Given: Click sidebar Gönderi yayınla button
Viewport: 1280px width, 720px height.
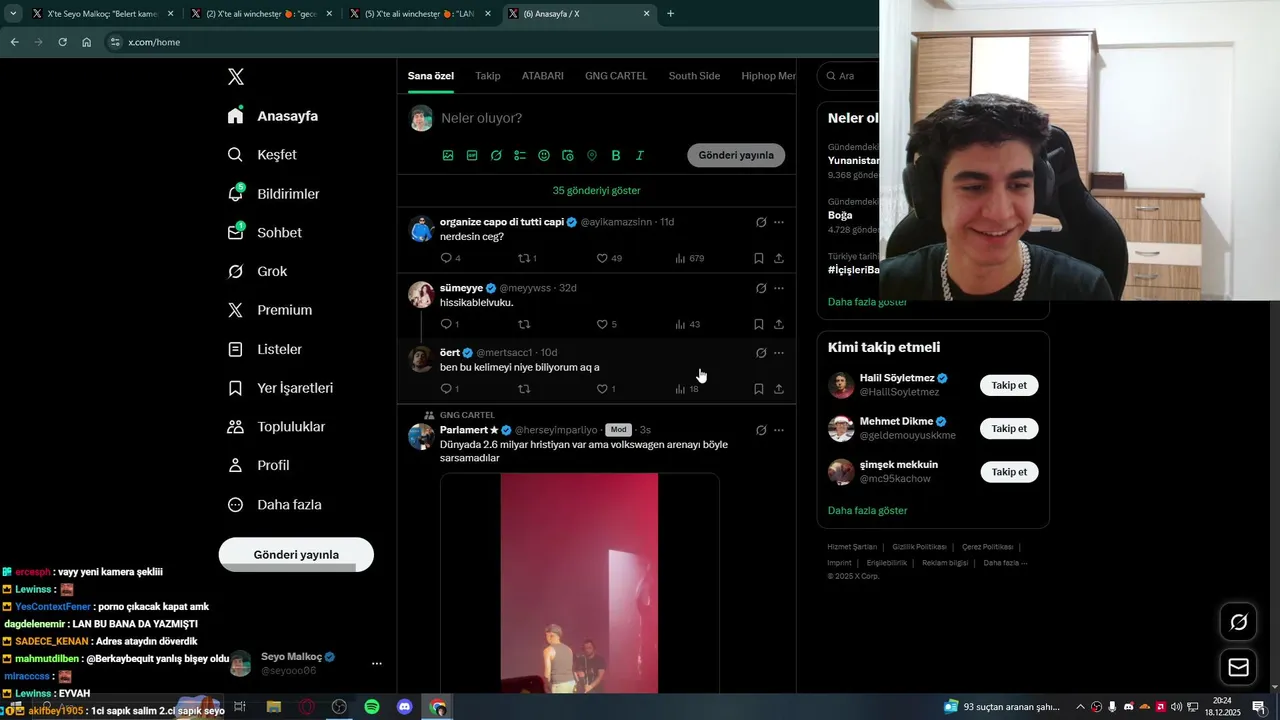Looking at the screenshot, I should point(296,555).
